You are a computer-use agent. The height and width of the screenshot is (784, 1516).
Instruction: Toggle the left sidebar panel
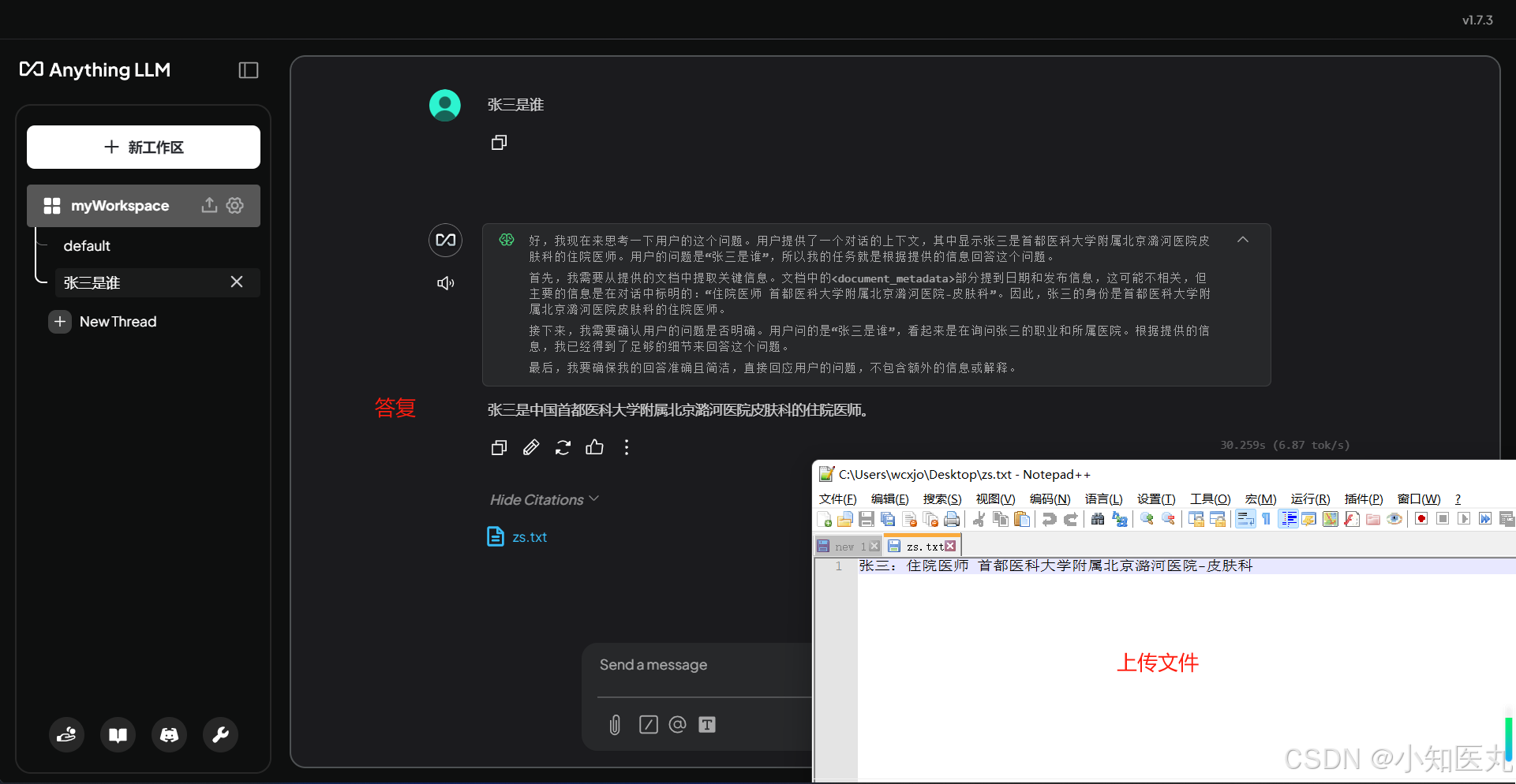coord(248,70)
